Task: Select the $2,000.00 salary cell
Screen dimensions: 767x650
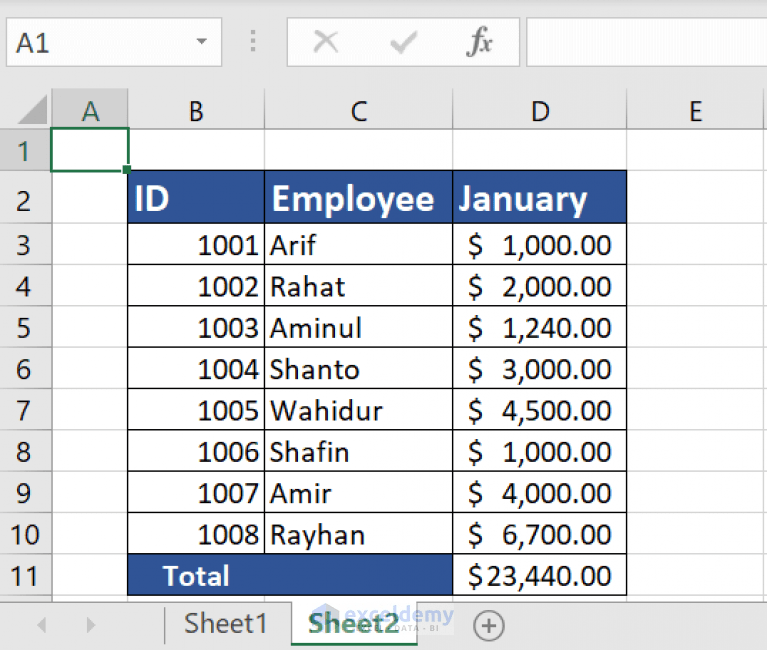Action: click(540, 286)
